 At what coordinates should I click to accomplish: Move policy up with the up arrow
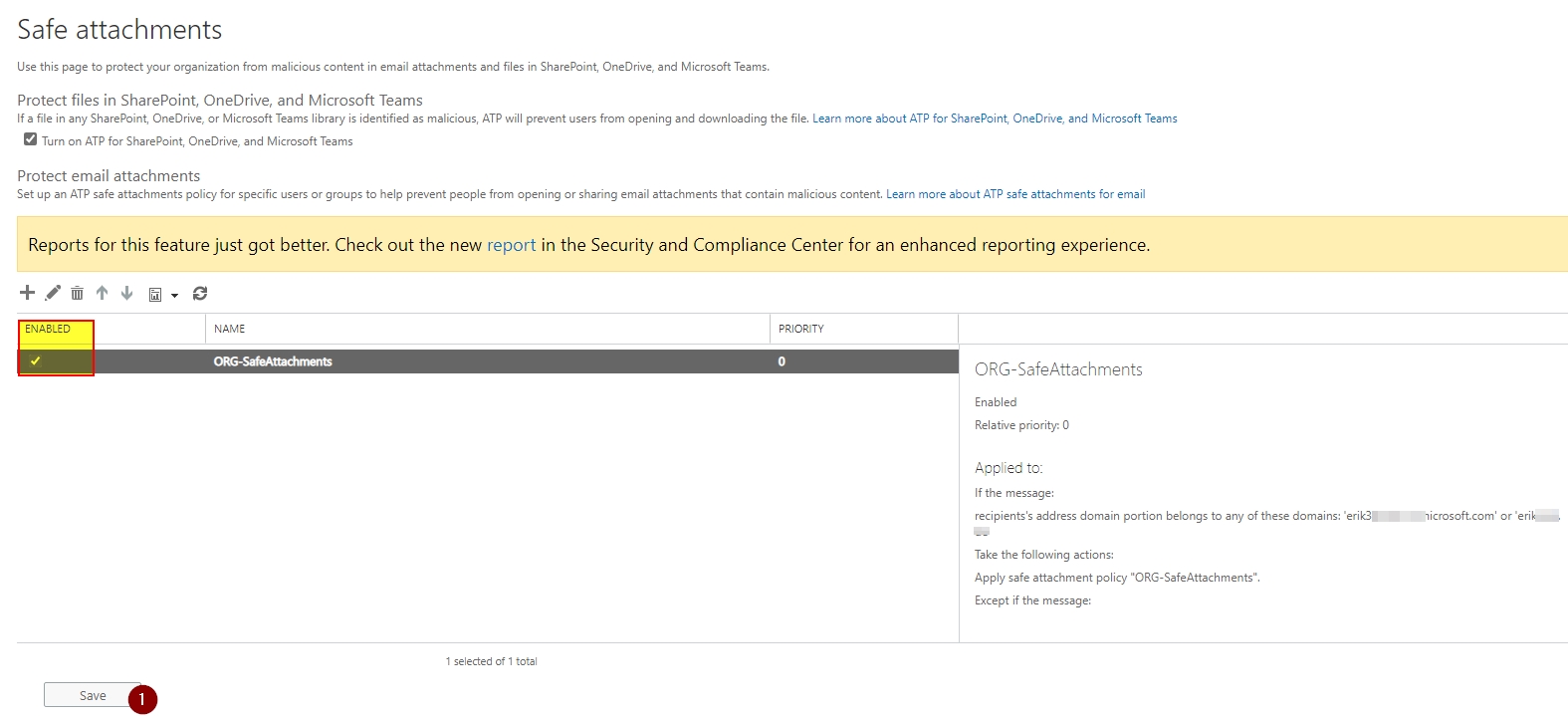[x=102, y=293]
